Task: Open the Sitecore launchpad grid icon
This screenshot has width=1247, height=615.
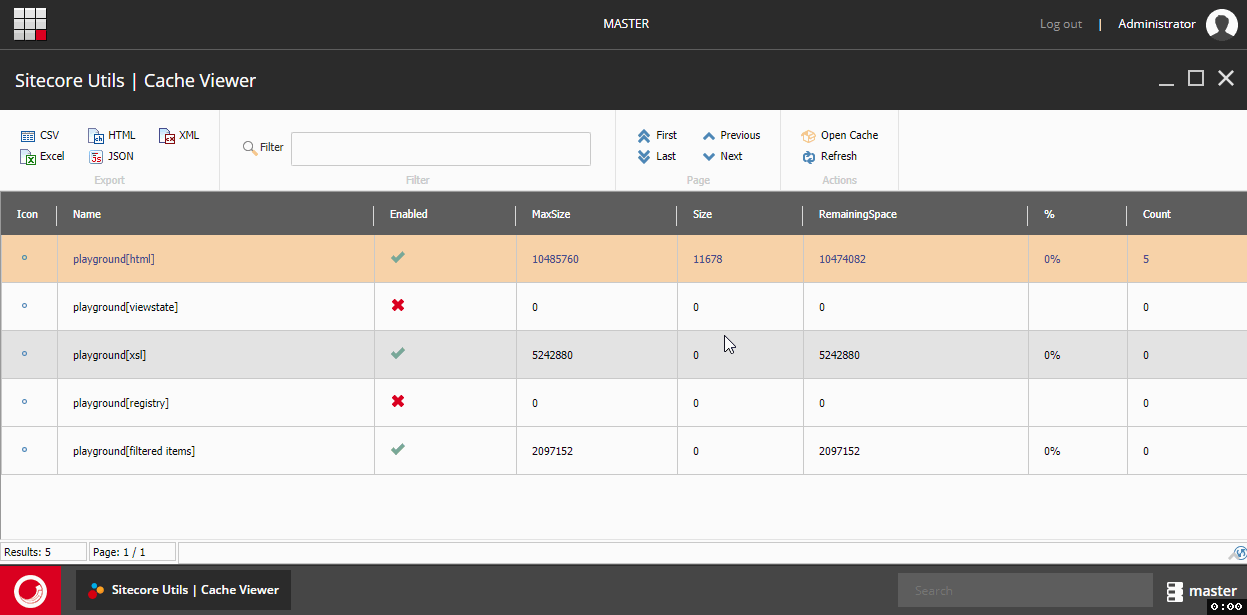Action: [x=30, y=24]
